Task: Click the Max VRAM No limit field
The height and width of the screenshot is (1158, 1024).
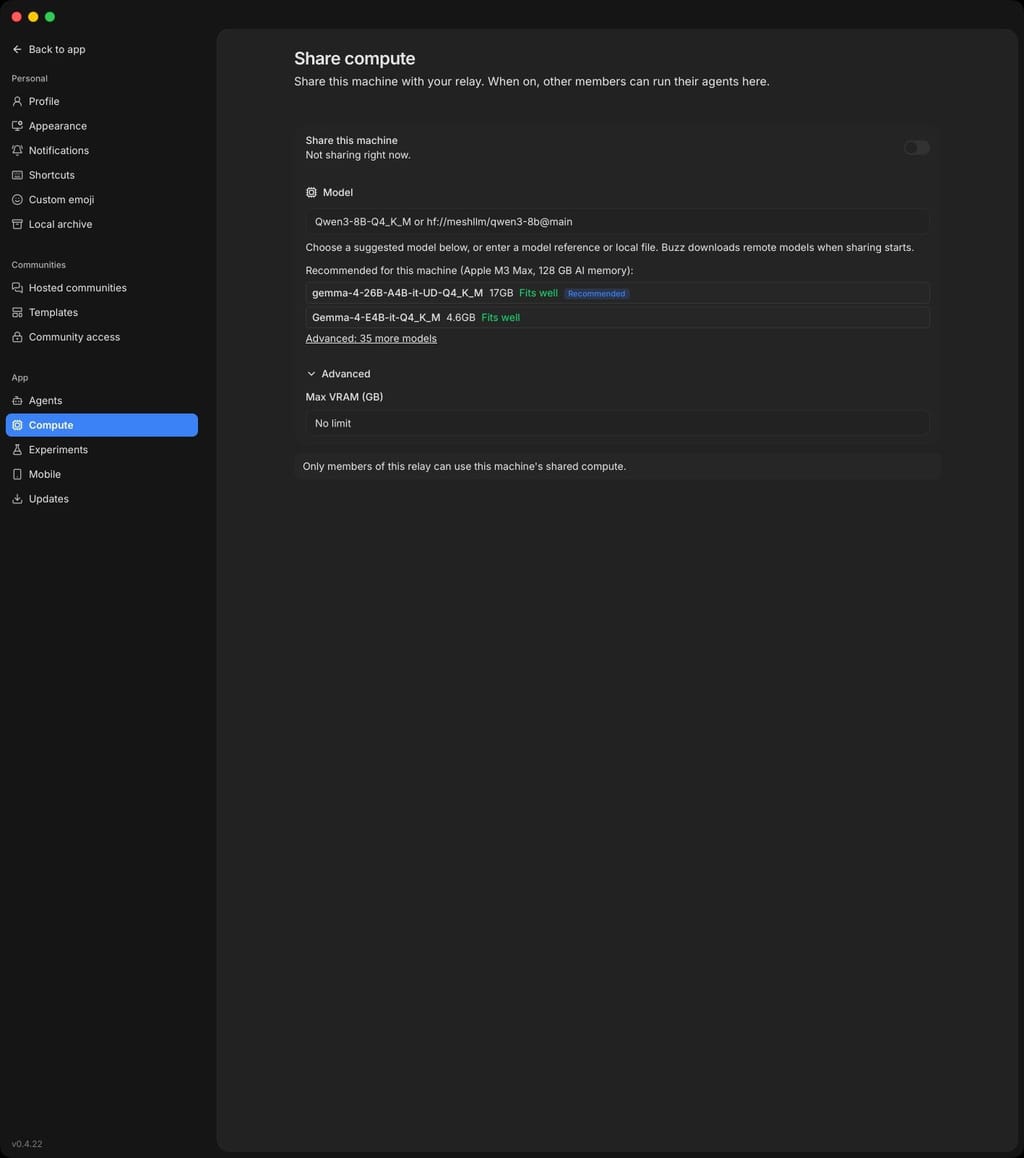Action: coord(617,423)
